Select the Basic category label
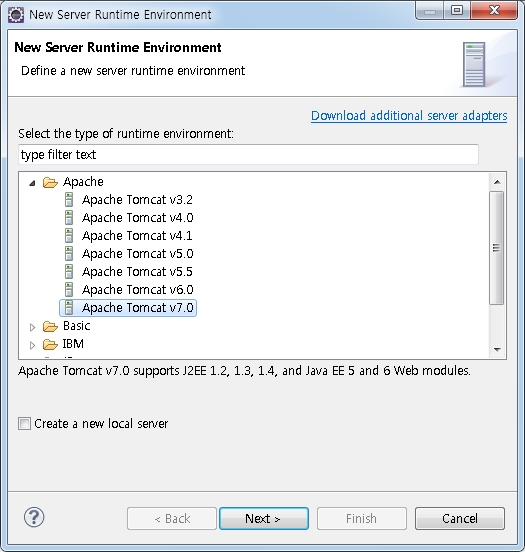525x552 pixels. [76, 326]
